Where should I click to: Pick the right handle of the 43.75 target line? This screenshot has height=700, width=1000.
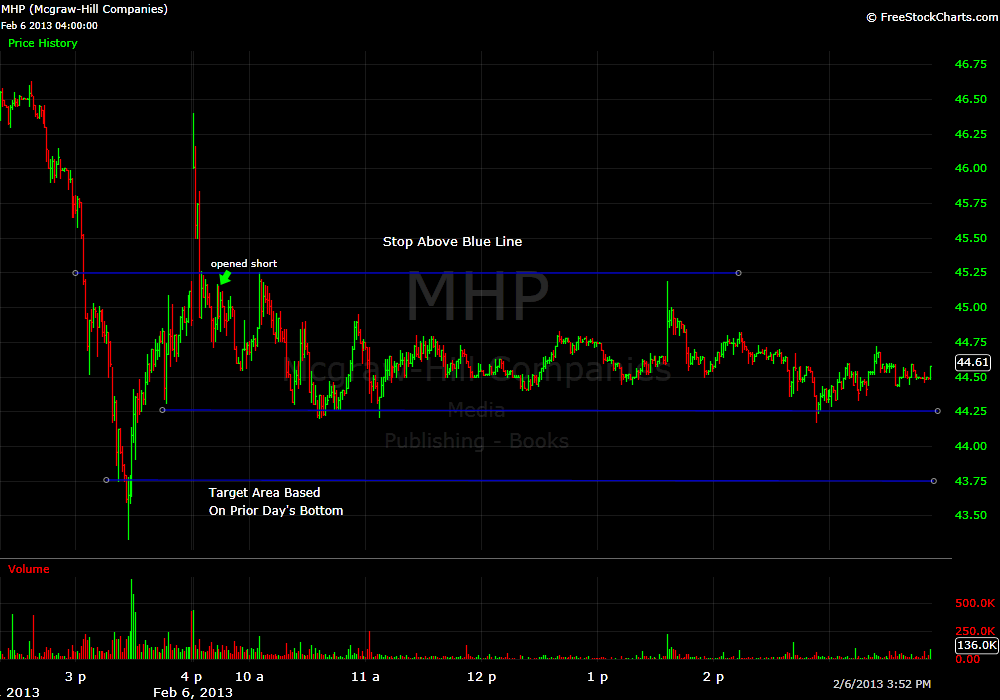coord(934,481)
